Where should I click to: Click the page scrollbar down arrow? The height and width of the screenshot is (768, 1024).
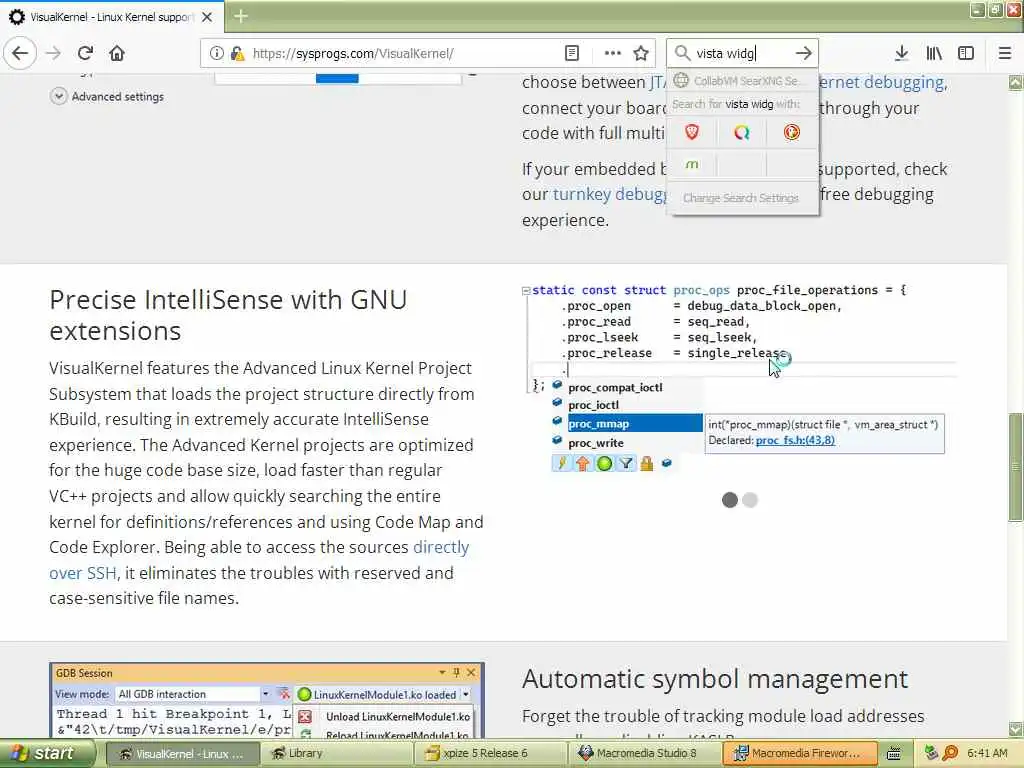(1016, 729)
